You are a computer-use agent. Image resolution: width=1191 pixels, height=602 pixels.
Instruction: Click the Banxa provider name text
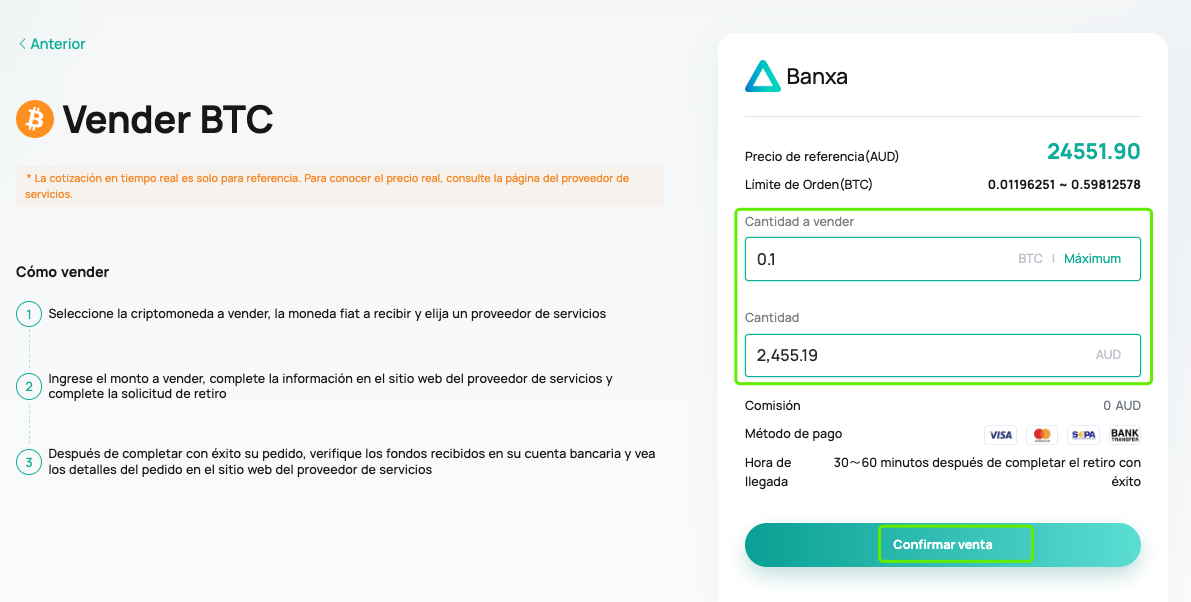817,77
